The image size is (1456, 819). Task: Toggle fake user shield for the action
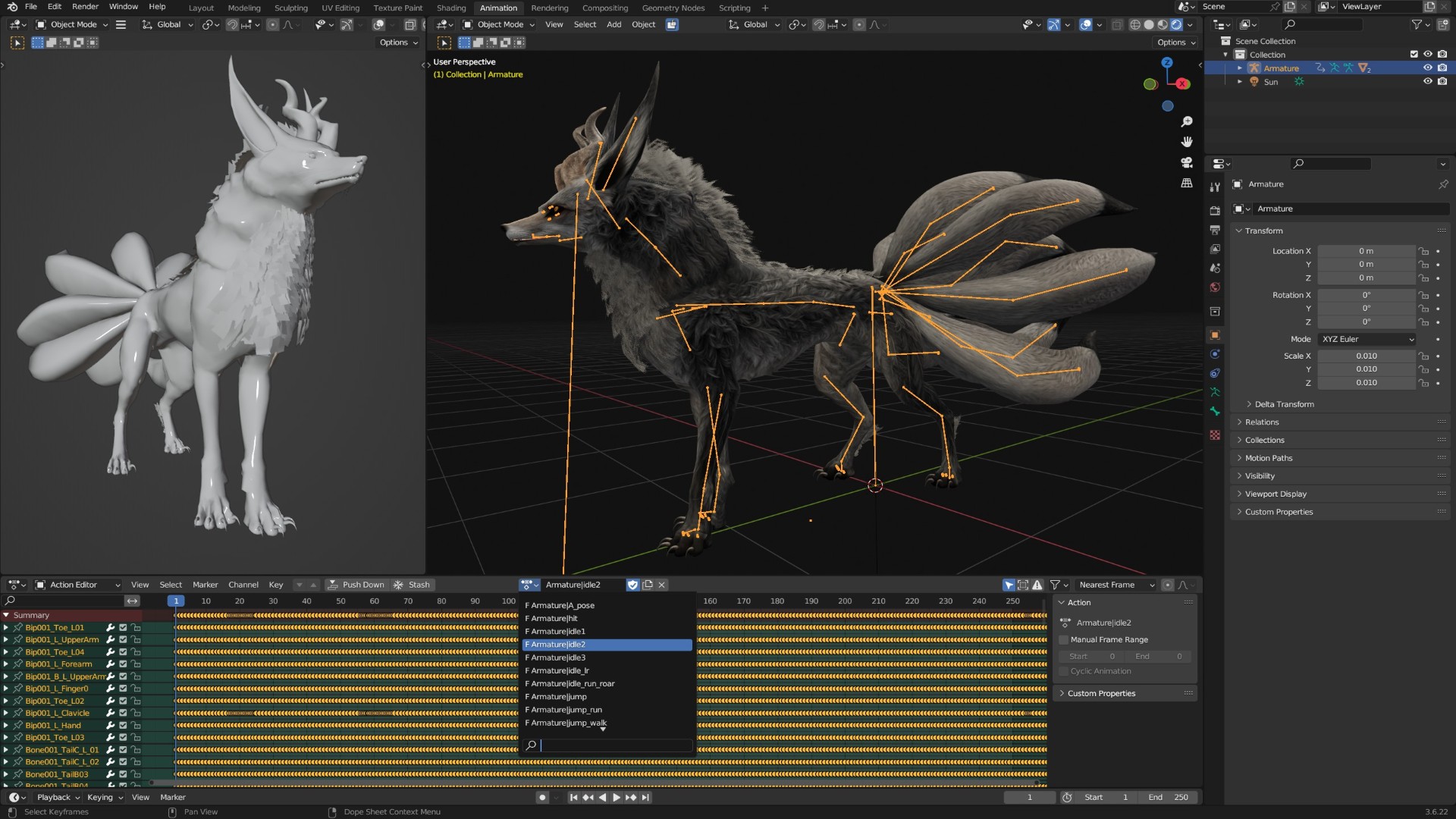pos(632,585)
